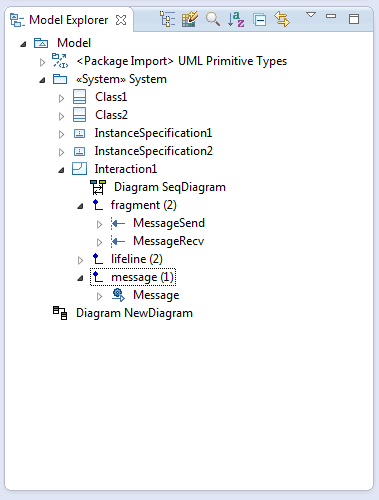This screenshot has width=379, height=500.
Task: Click the Class1 class icon
Action: (x=79, y=97)
